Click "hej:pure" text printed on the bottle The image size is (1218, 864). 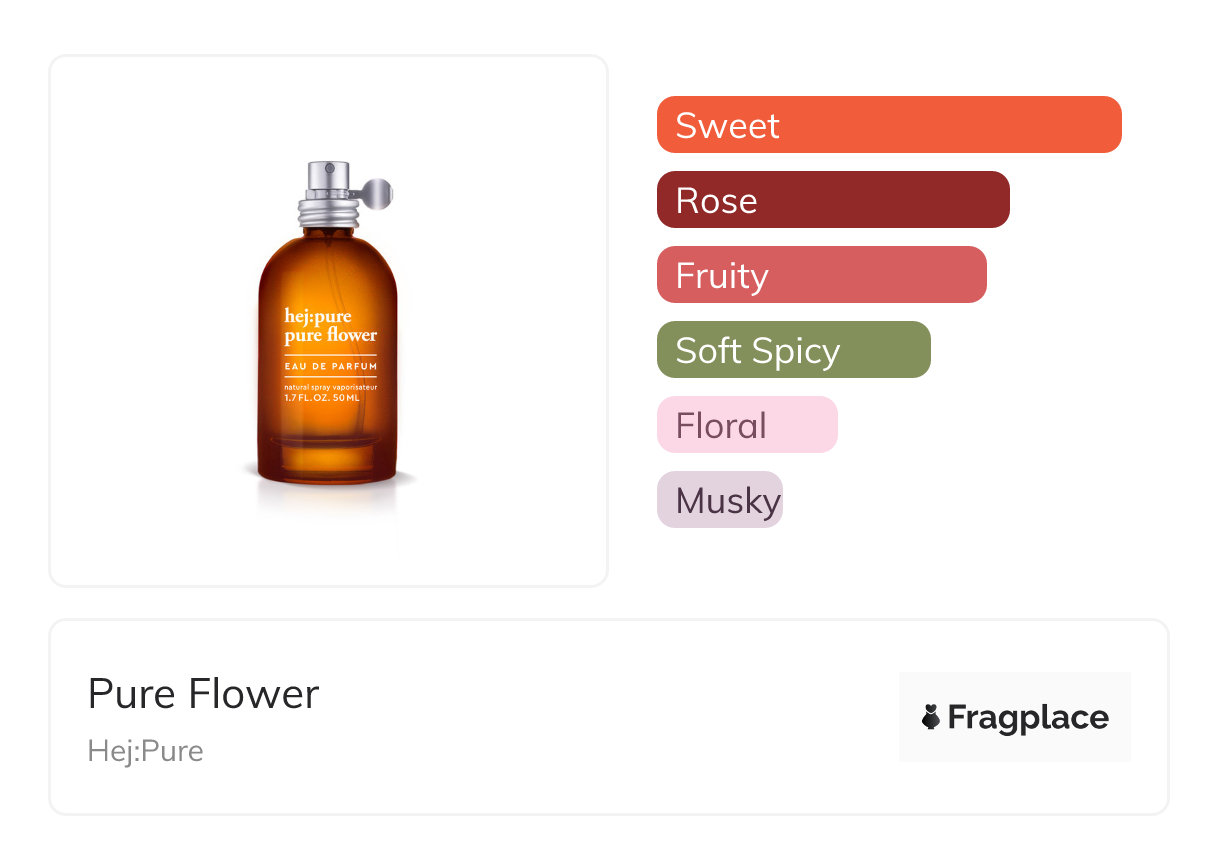click(318, 317)
